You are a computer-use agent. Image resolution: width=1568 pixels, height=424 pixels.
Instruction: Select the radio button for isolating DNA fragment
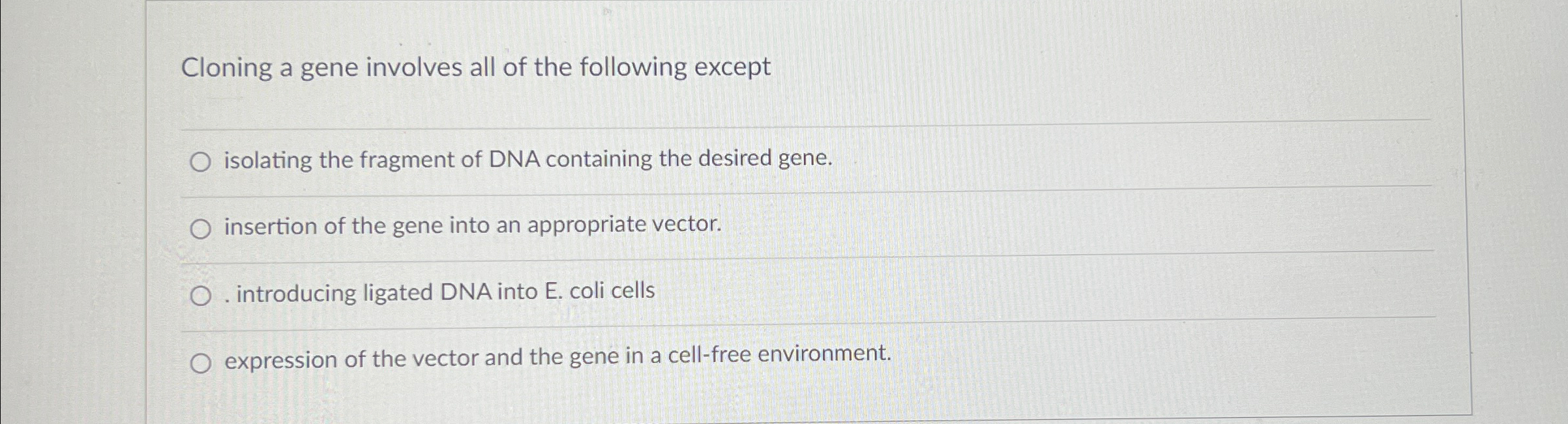click(202, 162)
